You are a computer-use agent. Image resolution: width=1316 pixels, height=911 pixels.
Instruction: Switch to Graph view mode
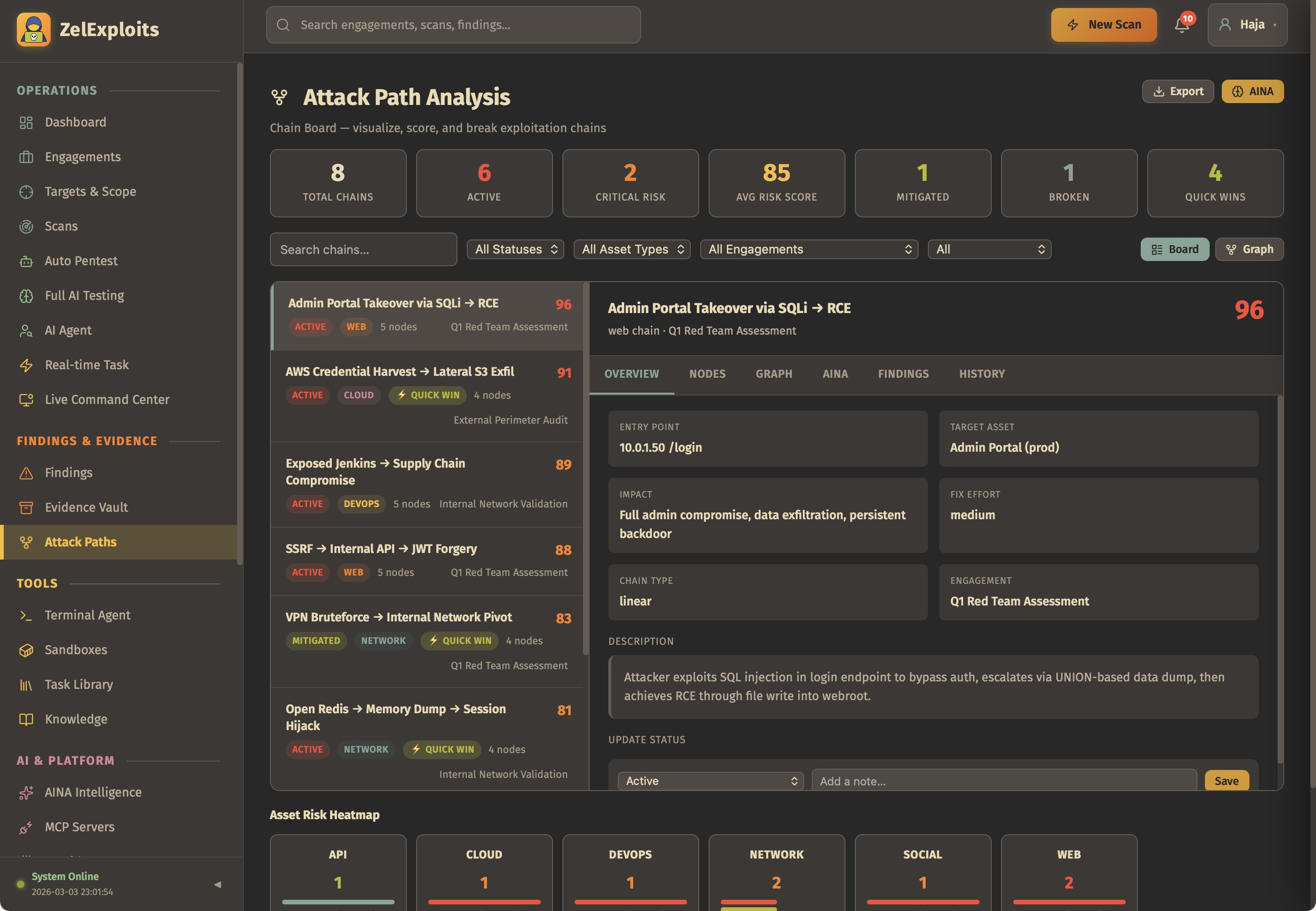click(1249, 249)
